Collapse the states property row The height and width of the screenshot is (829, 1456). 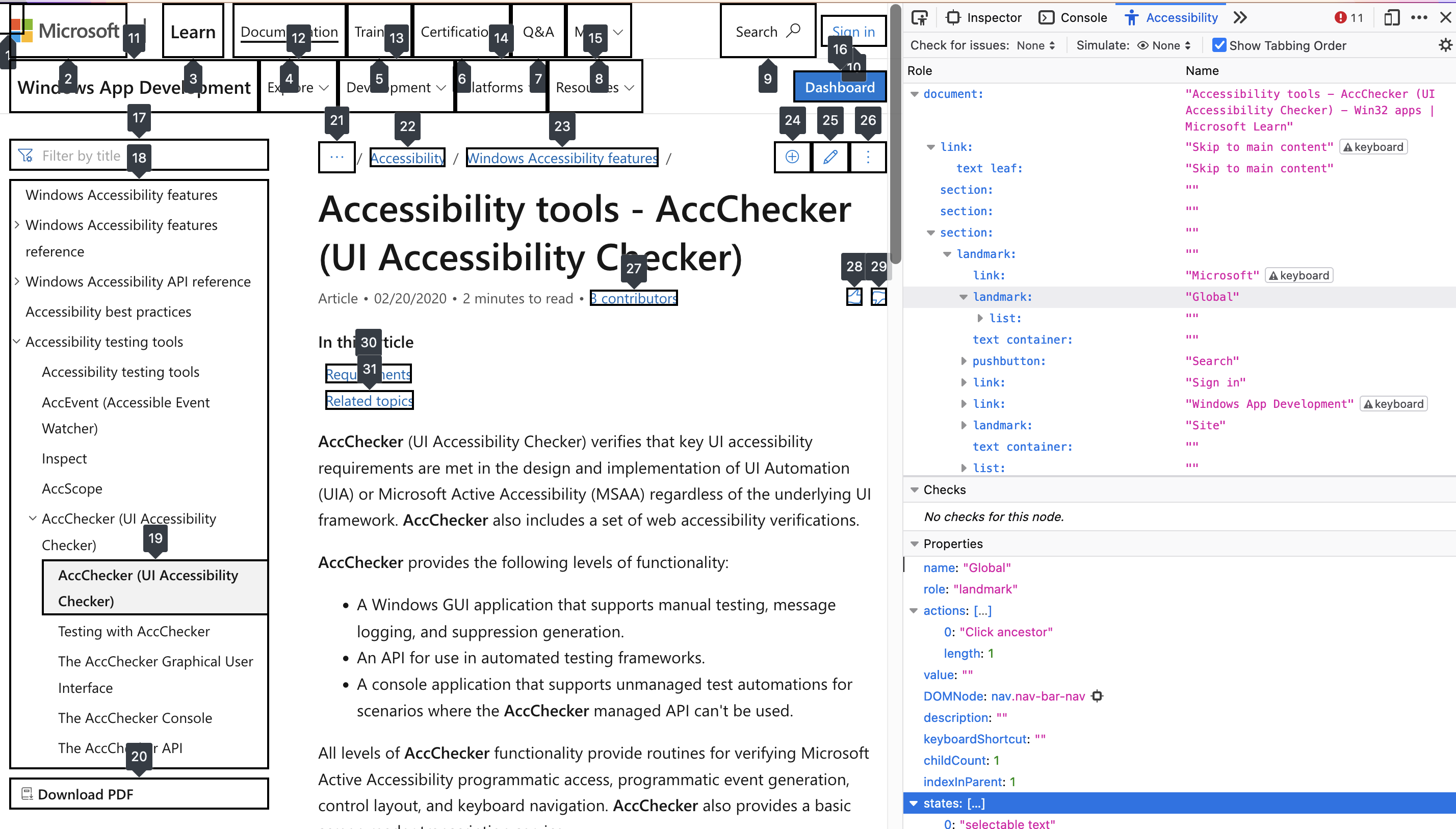(914, 804)
